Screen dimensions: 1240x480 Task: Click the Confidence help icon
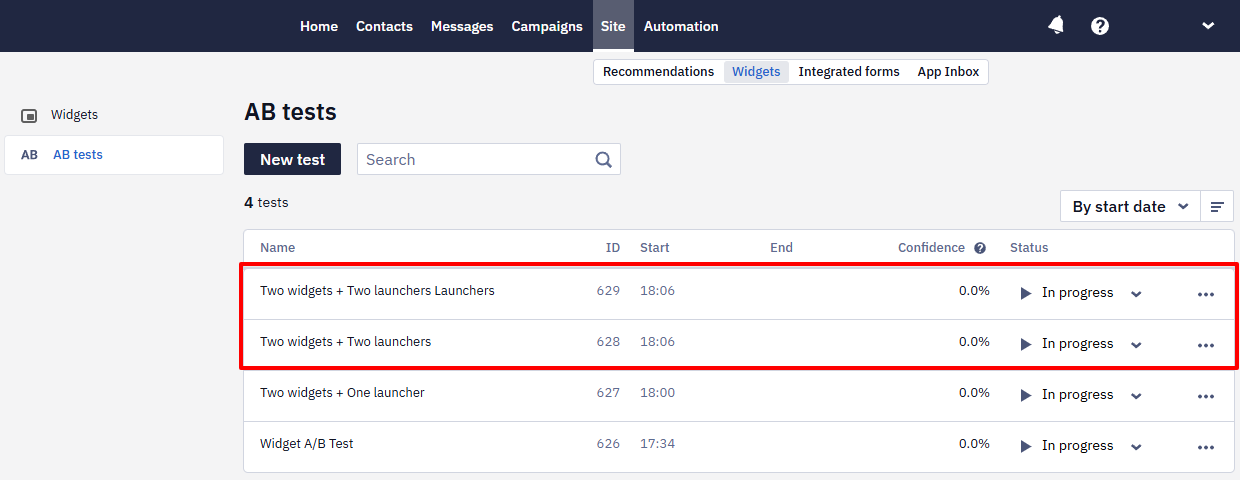(x=980, y=248)
